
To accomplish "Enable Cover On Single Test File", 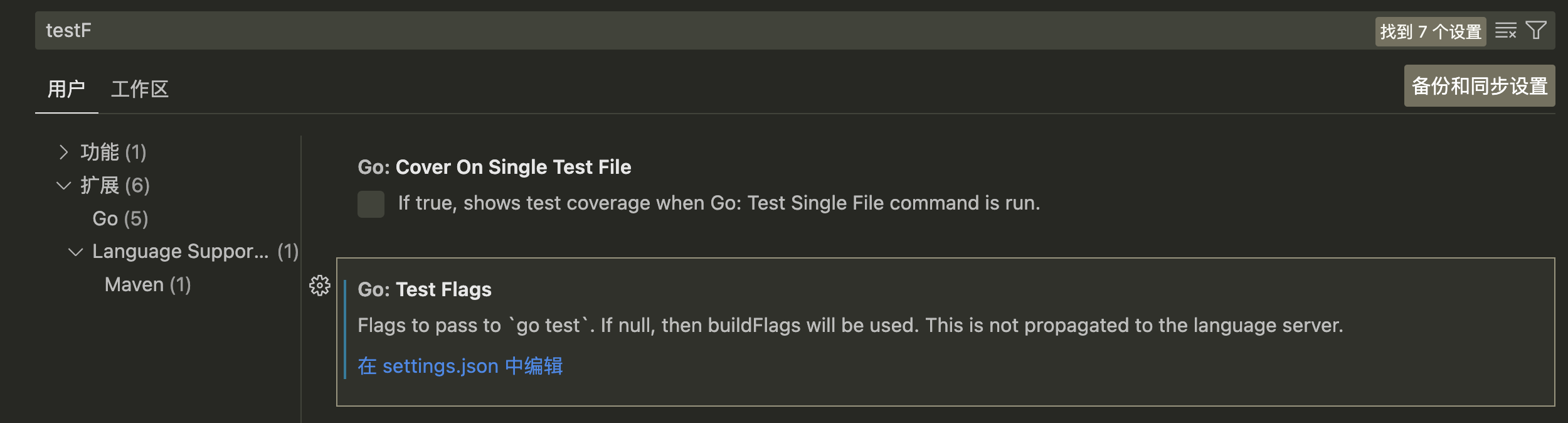I will 371,204.
